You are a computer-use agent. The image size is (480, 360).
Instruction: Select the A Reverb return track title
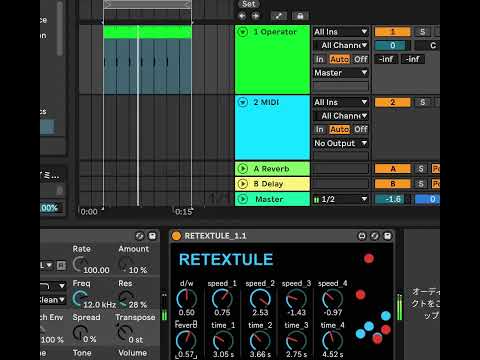tap(271, 169)
